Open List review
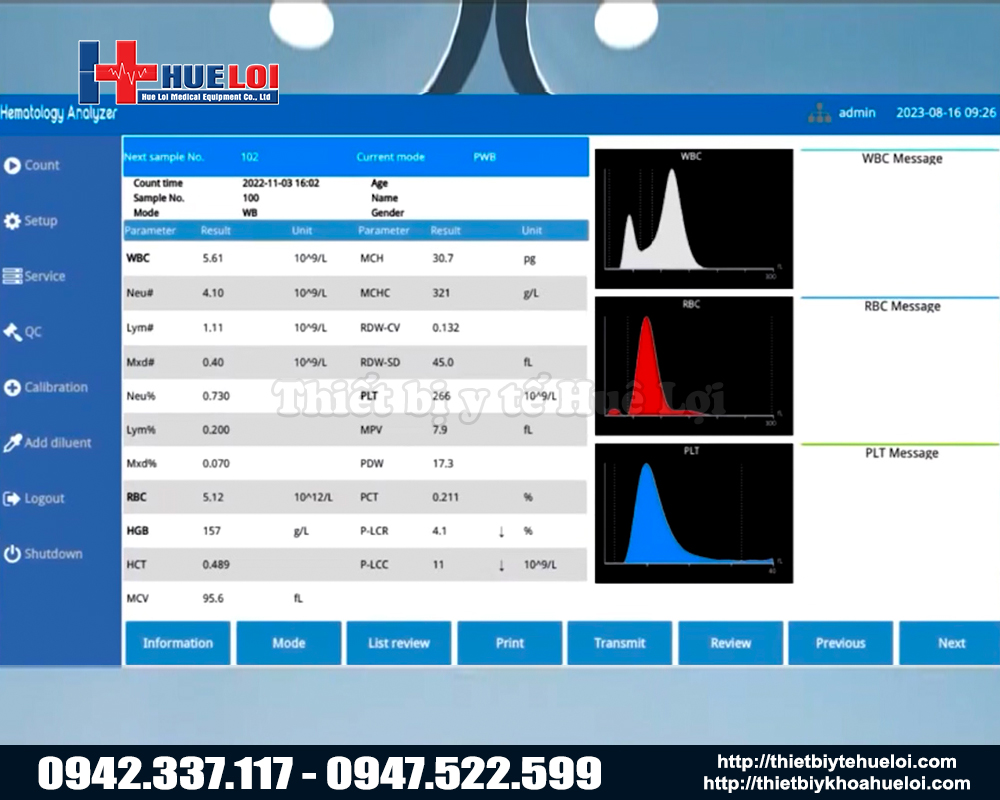This screenshot has height=800, width=1000. click(398, 643)
